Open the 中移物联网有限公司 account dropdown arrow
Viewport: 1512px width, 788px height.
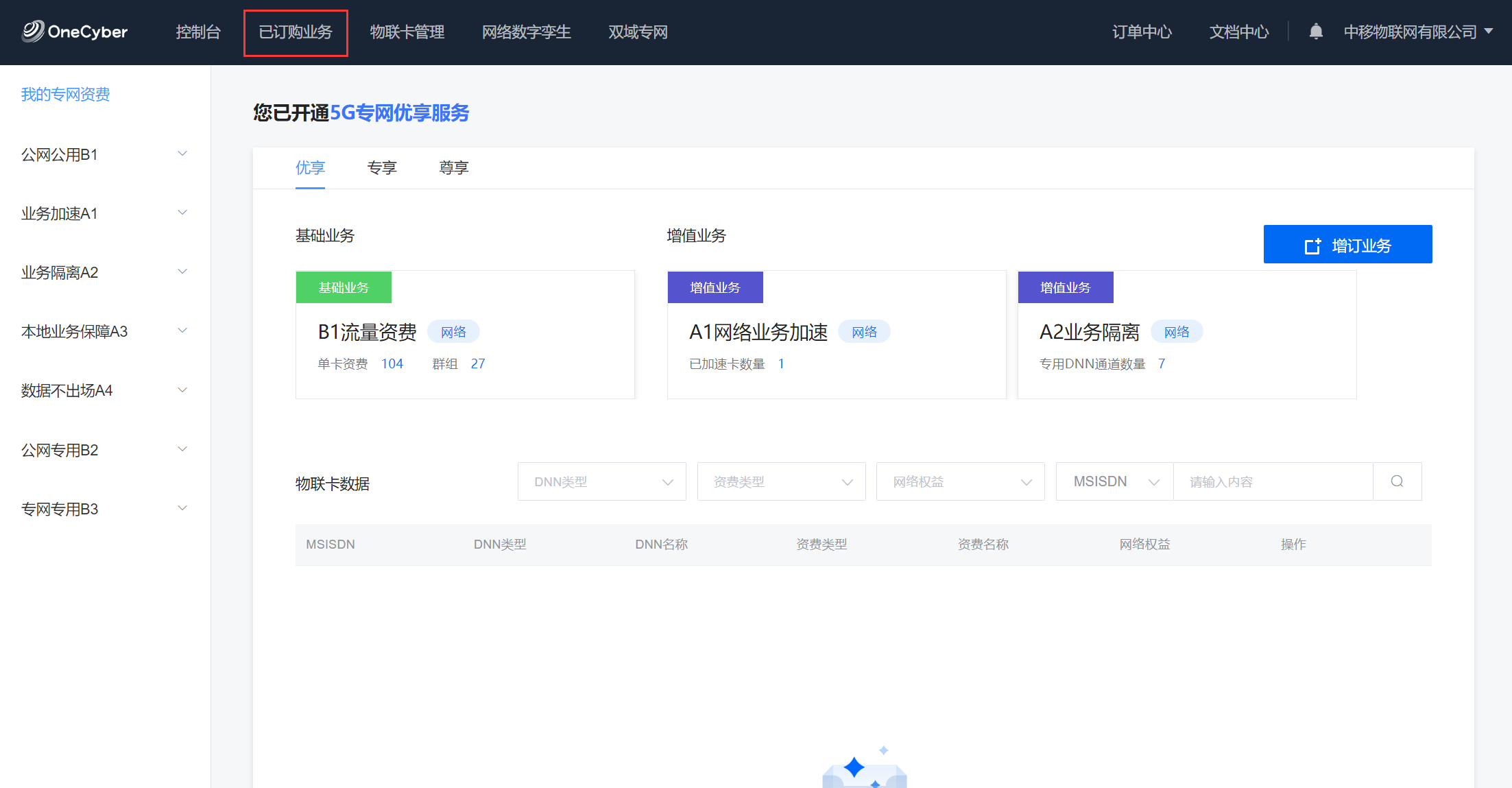click(x=1489, y=31)
